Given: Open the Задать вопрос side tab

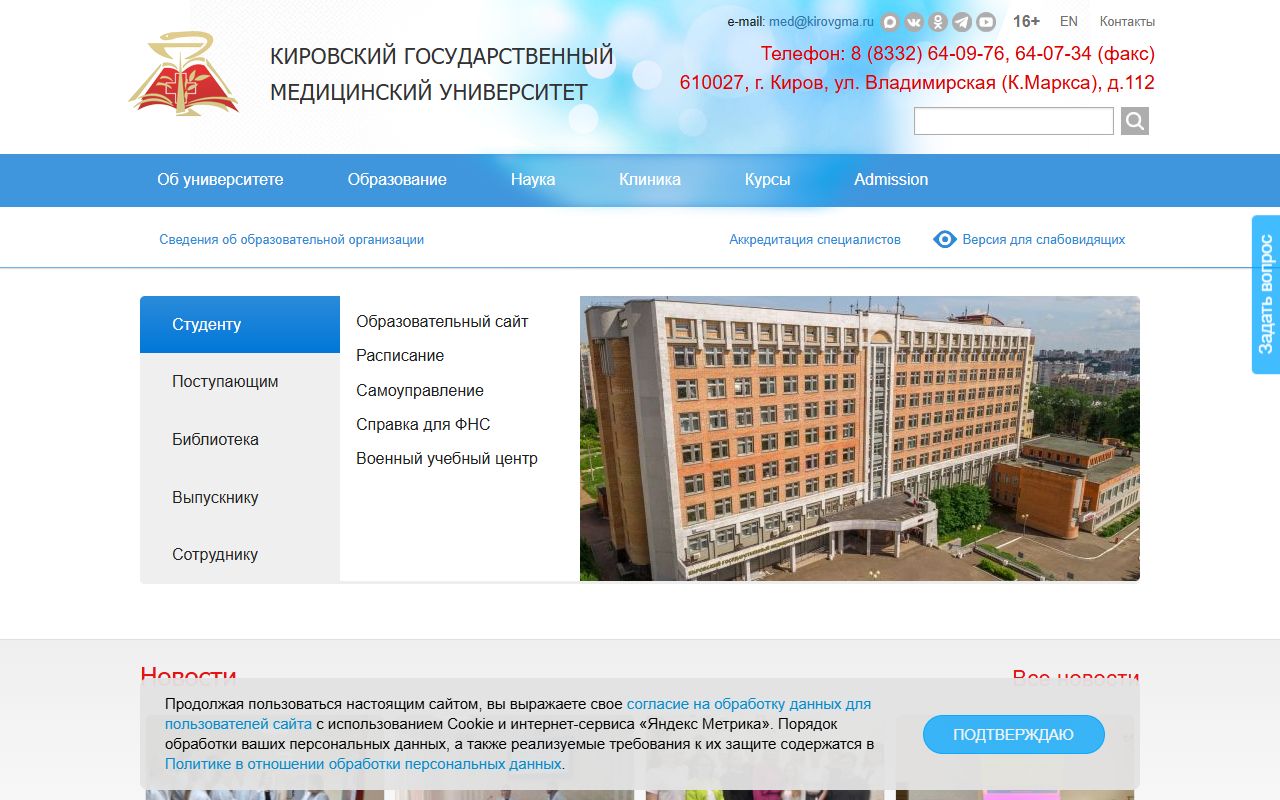Looking at the screenshot, I should coord(1266,295).
